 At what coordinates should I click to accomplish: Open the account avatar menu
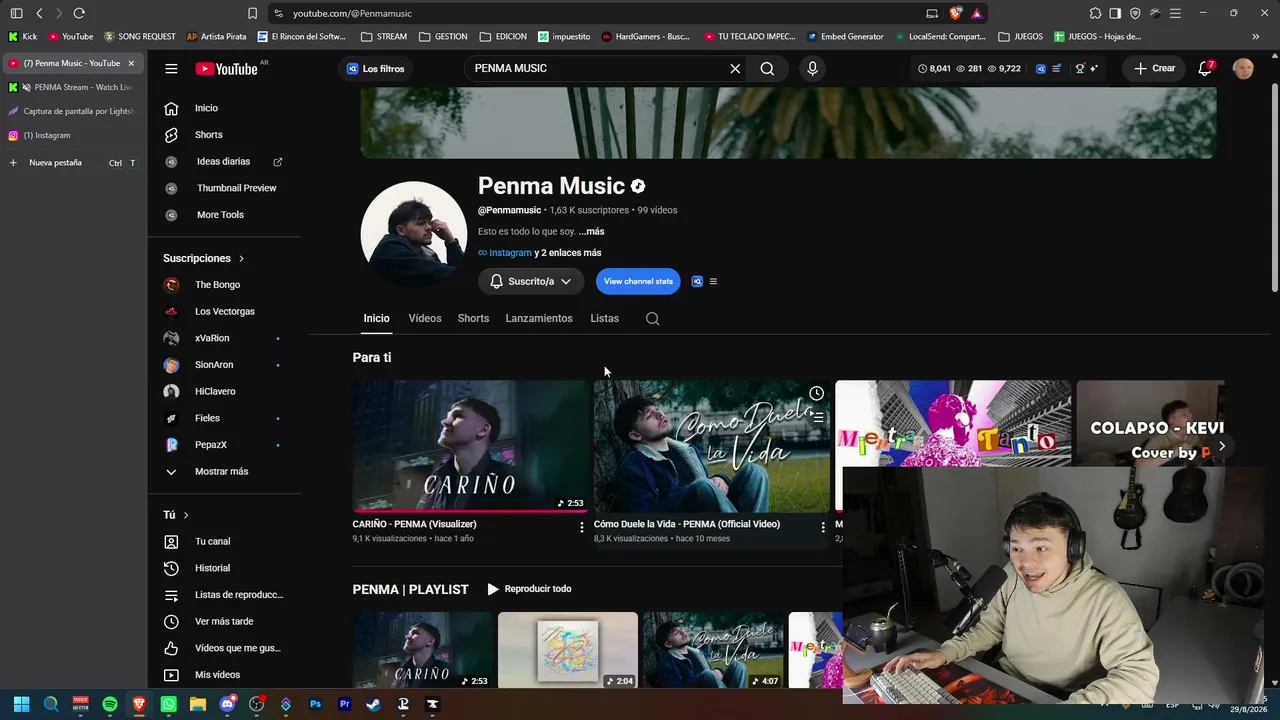1243,68
